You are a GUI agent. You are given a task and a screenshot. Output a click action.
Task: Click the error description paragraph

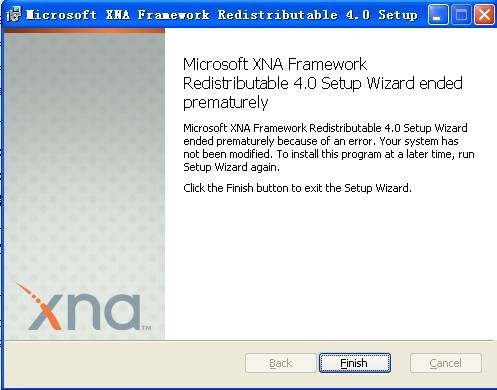[329, 147]
